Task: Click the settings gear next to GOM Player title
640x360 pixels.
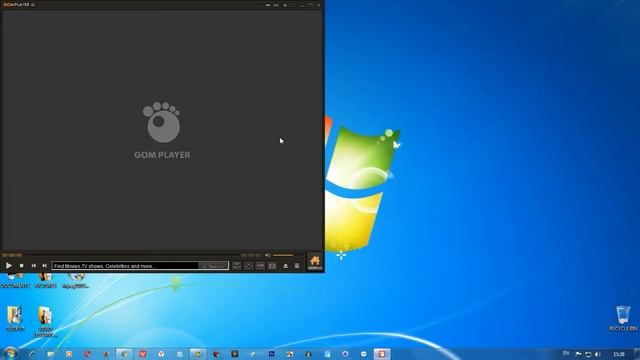Action: [33, 5]
